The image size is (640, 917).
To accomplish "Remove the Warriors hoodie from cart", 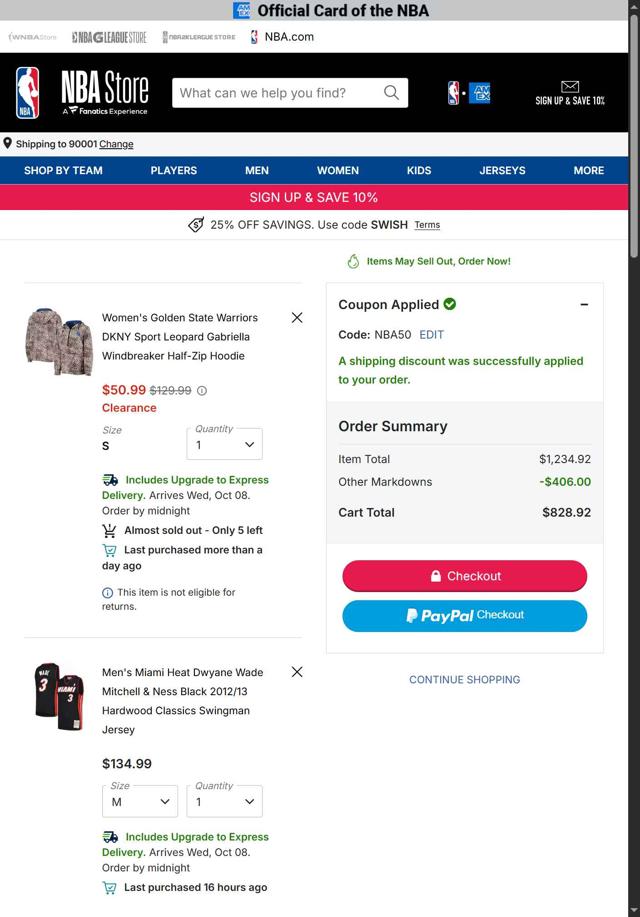I will tap(297, 318).
